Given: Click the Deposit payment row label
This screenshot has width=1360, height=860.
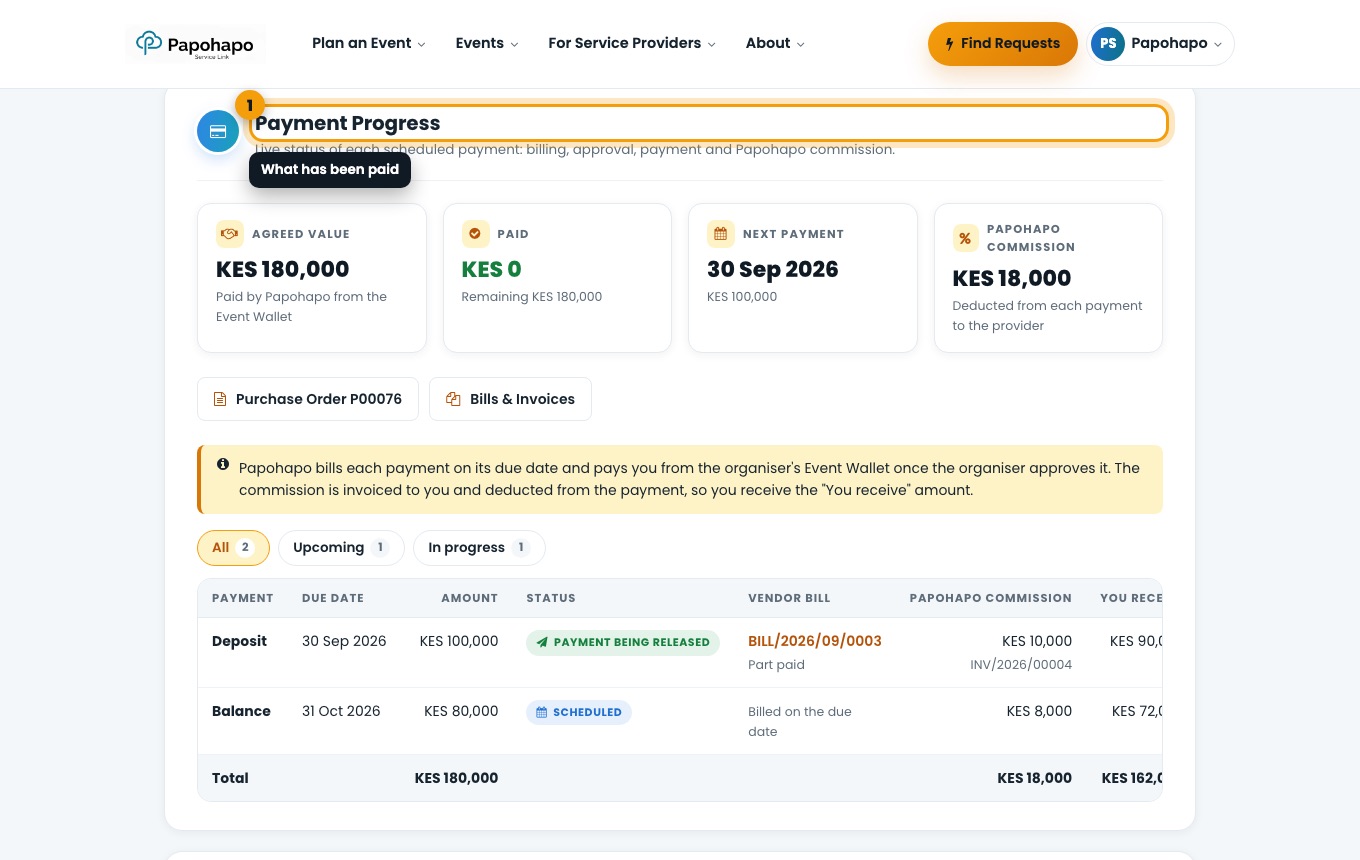Looking at the screenshot, I should [240, 641].
